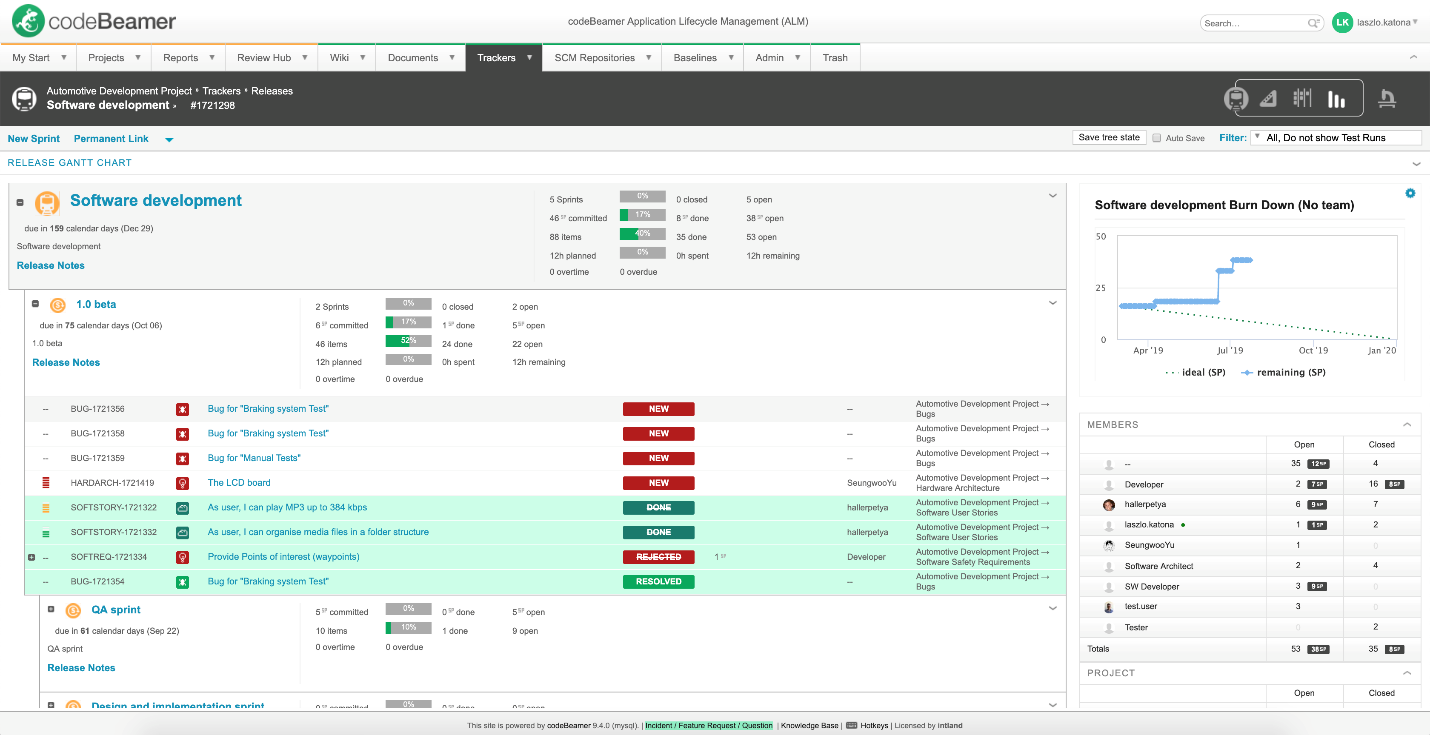This screenshot has height=735, width=1430.
Task: Click the 52% items progress bar in 1.0 beta
Action: (408, 341)
